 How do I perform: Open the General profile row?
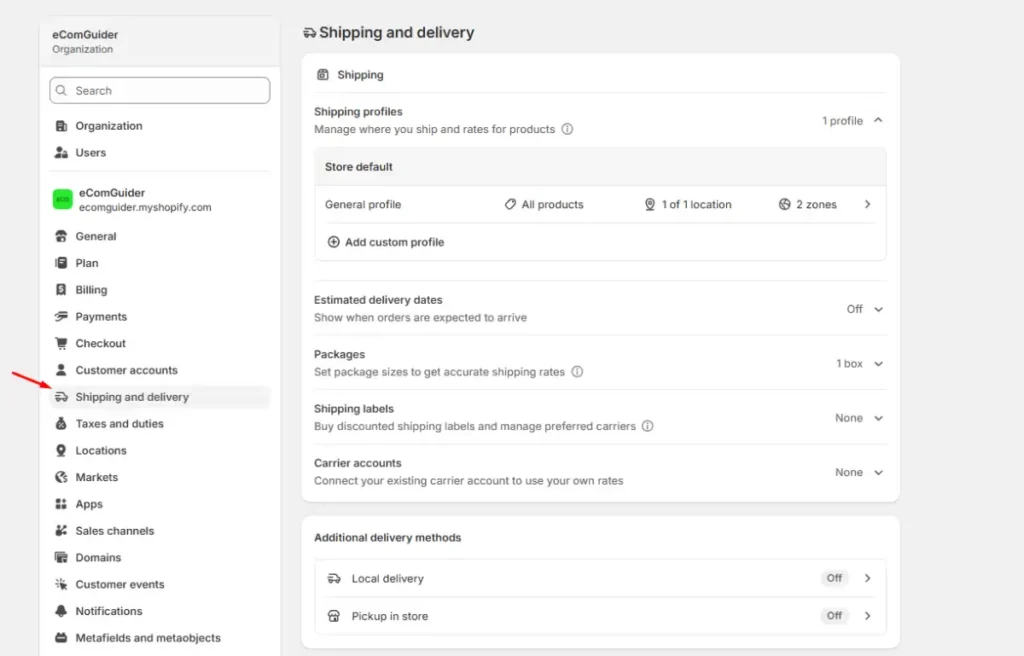(x=600, y=205)
